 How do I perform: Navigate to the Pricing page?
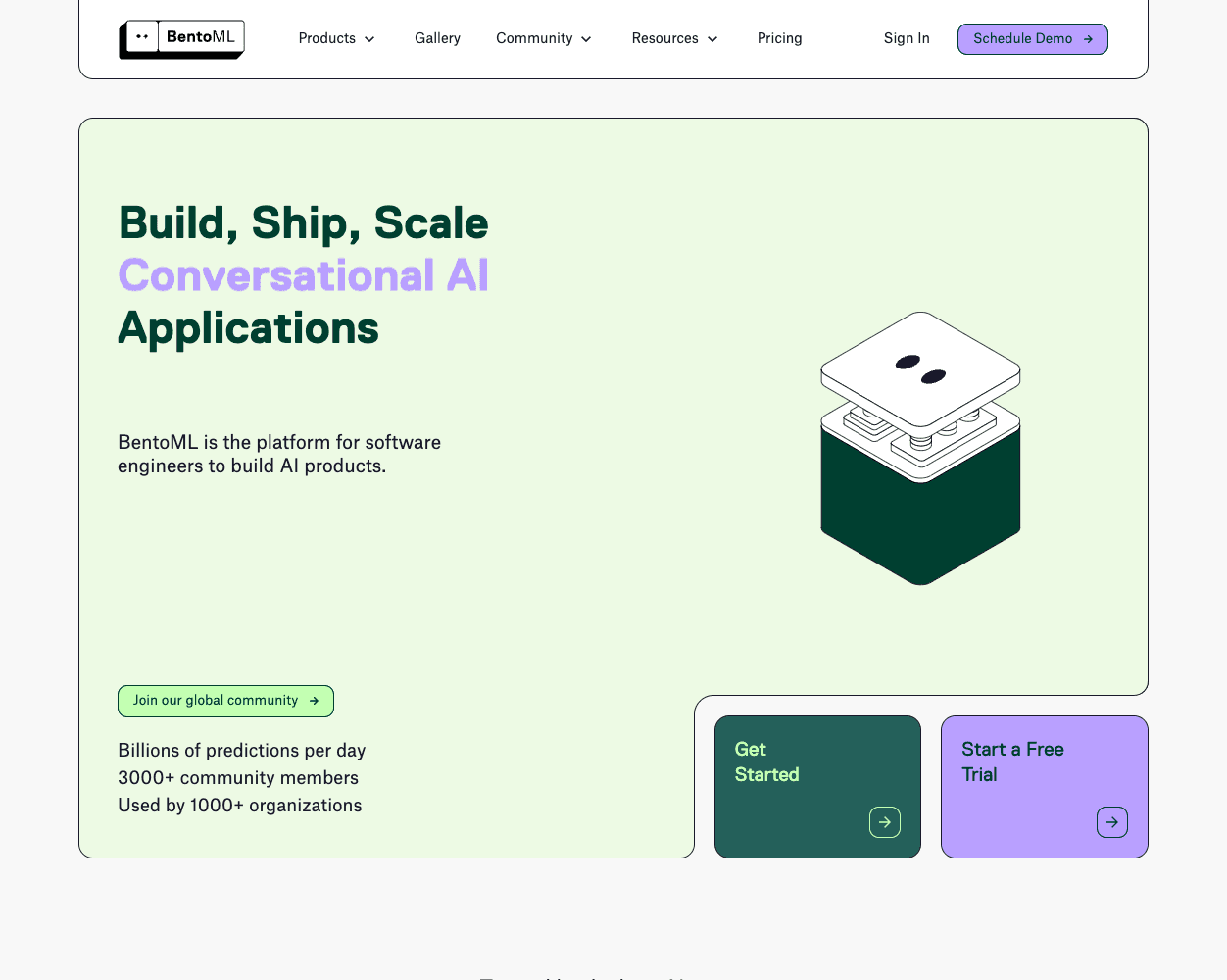(x=780, y=38)
